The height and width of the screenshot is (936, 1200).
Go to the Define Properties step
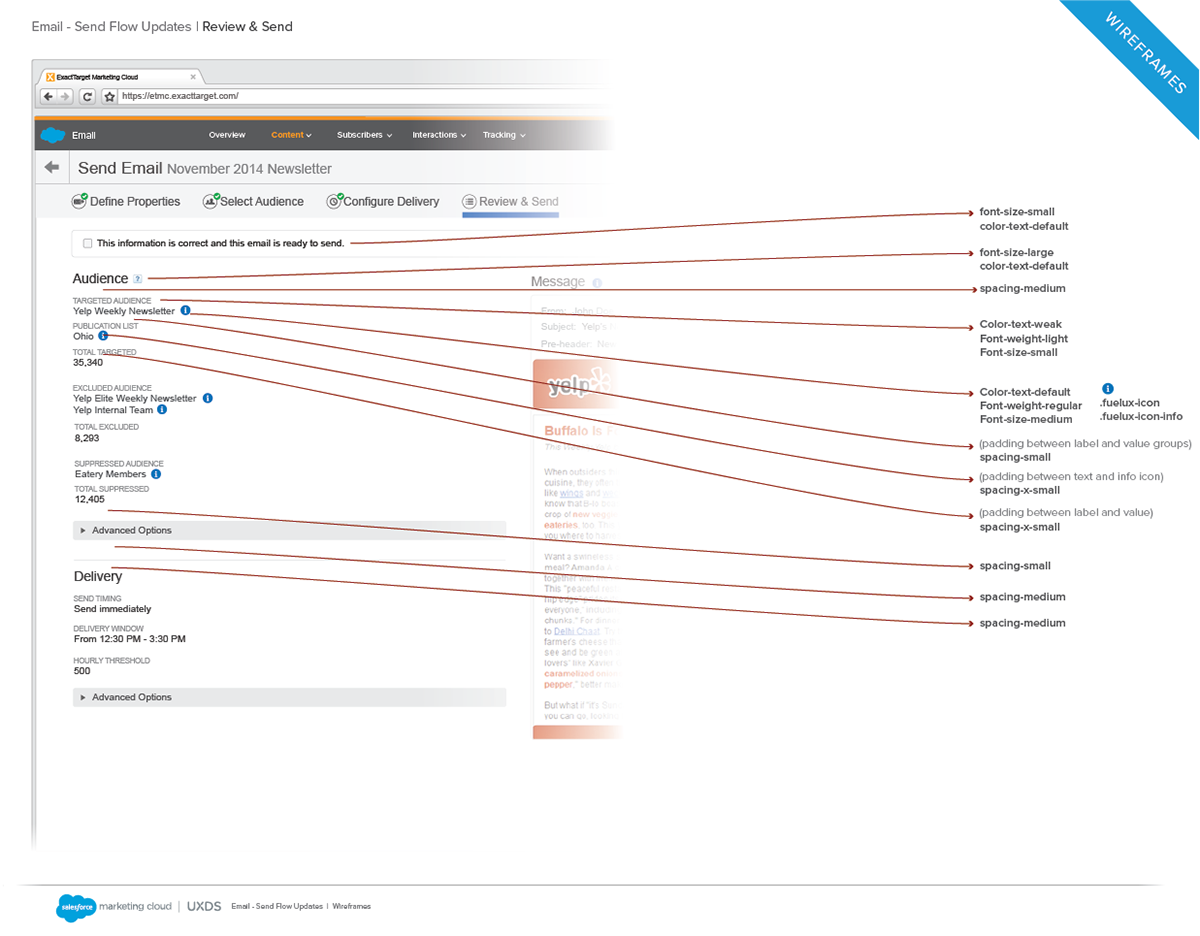(x=126, y=201)
